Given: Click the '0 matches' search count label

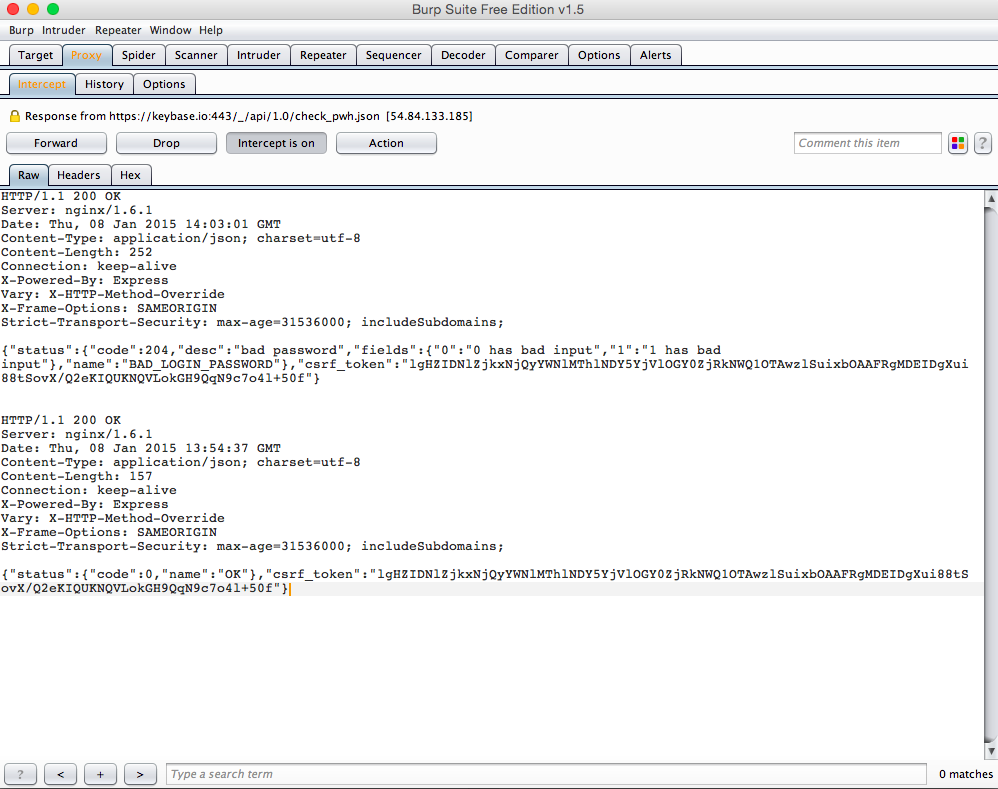Looking at the screenshot, I should pos(966,774).
